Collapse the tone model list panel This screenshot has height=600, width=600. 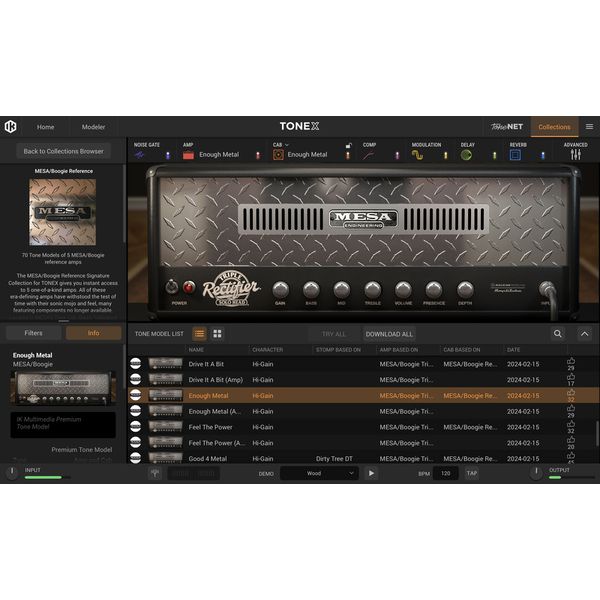point(584,334)
